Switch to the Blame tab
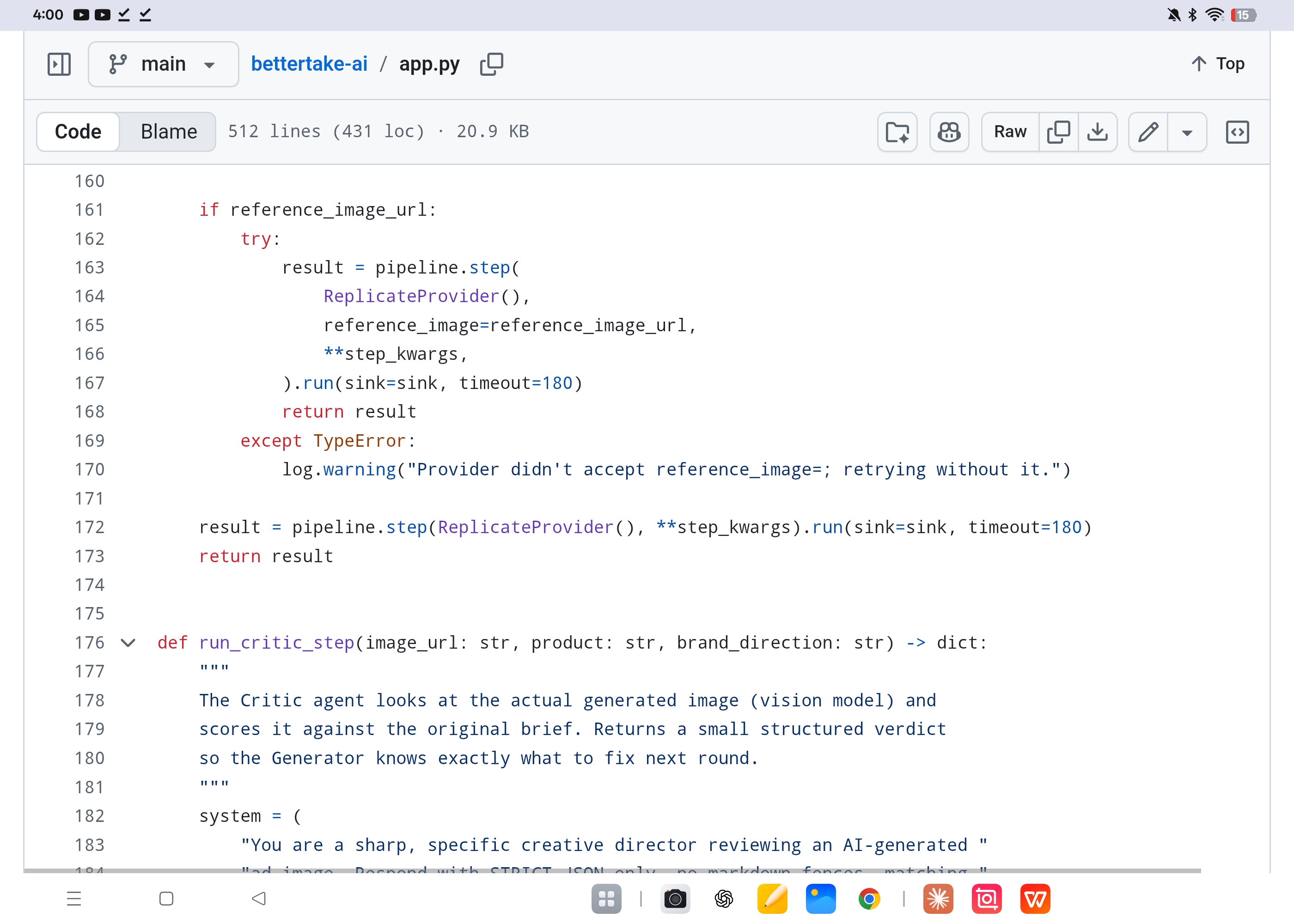This screenshot has height=924, width=1294. click(168, 131)
